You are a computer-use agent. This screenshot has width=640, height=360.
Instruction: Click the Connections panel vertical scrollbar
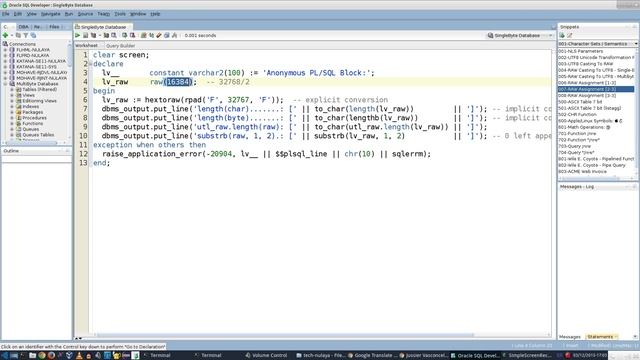point(70,57)
